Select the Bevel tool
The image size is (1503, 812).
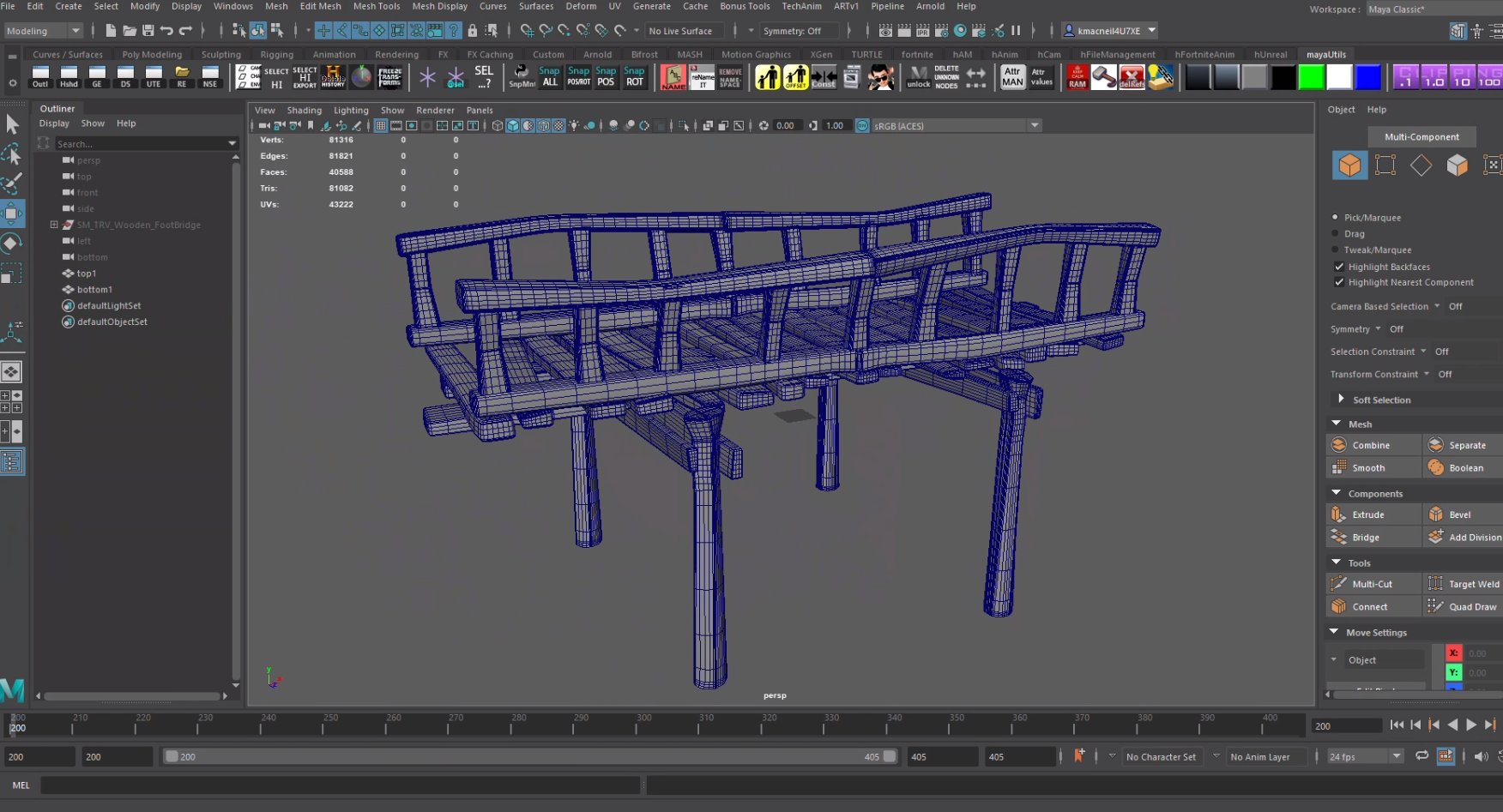tap(1458, 514)
